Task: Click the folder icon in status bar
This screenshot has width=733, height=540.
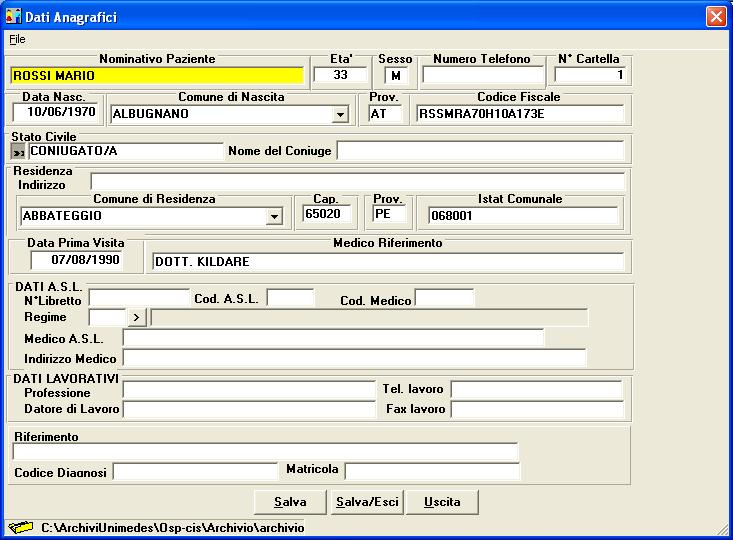Action: (20, 526)
